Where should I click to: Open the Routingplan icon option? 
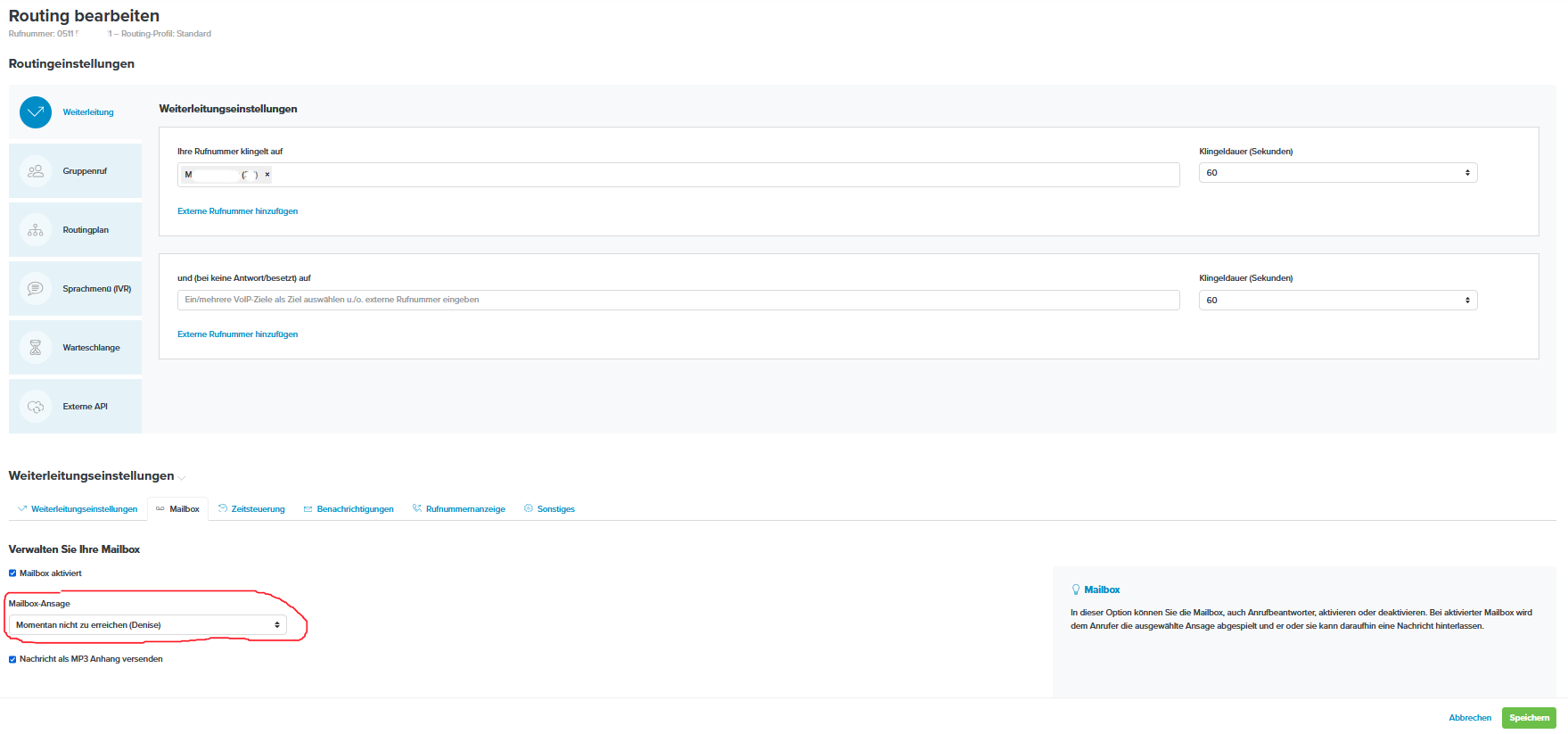36,230
